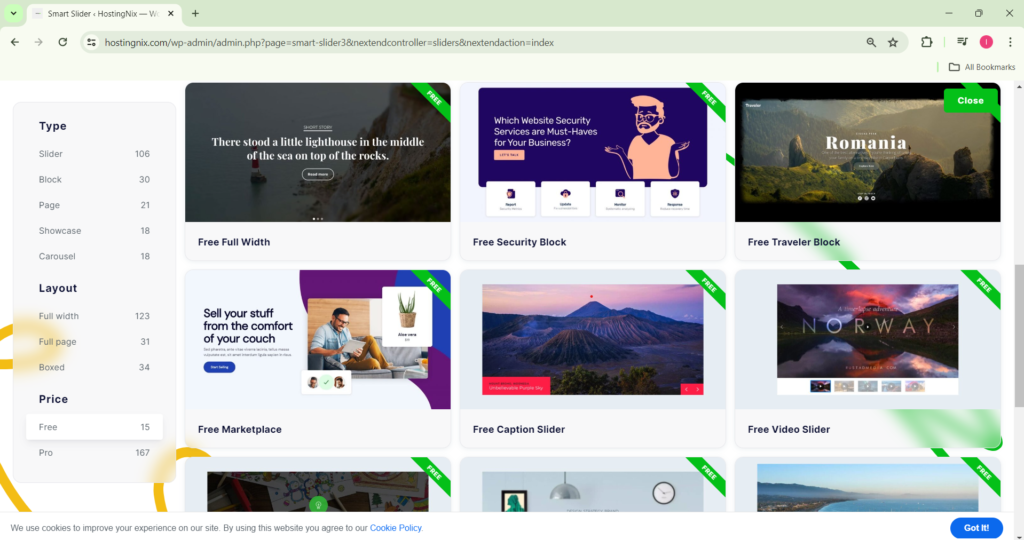Open the Free Security Block template thumbnail
The height and width of the screenshot is (540, 1024).
pos(592,152)
